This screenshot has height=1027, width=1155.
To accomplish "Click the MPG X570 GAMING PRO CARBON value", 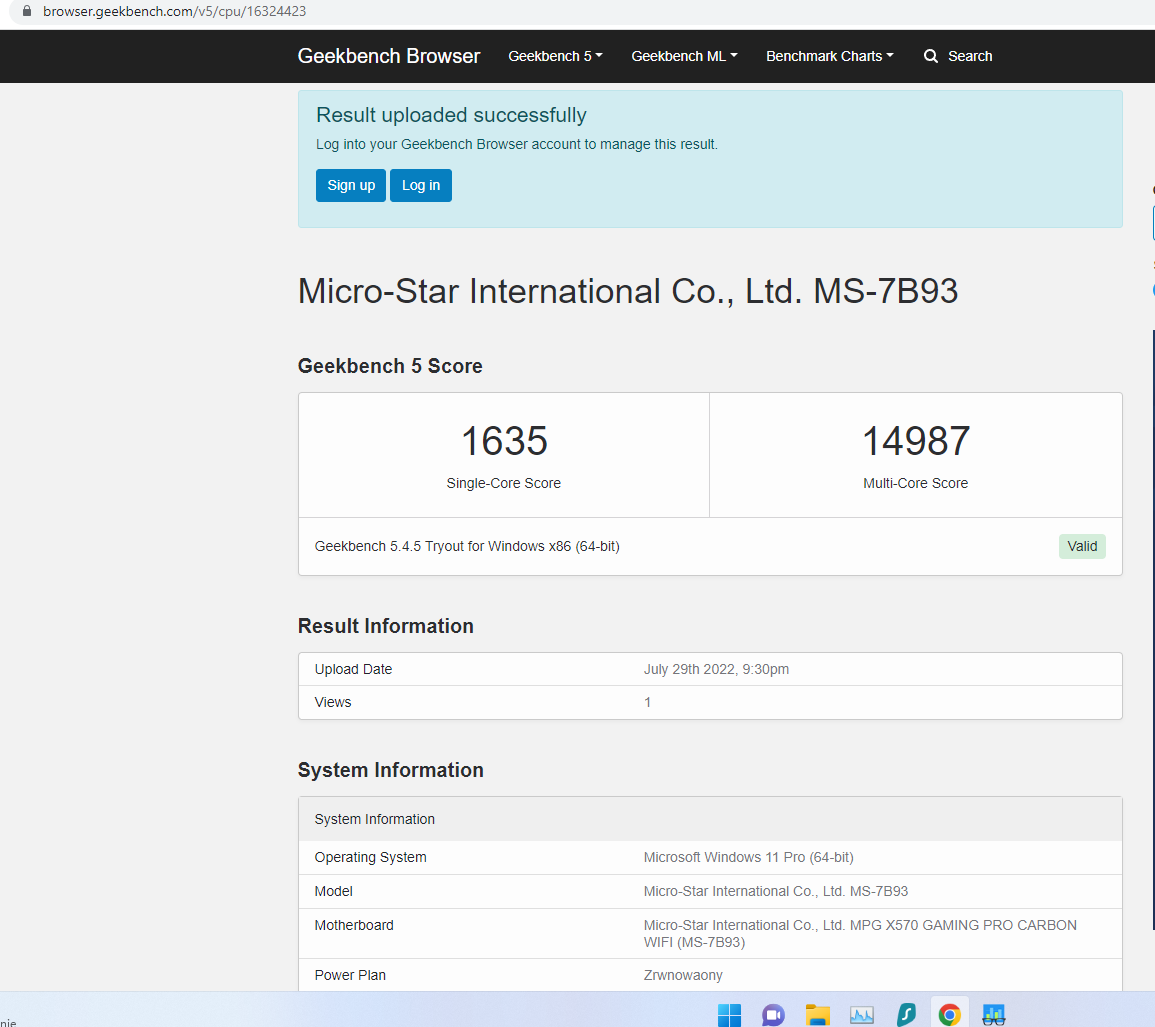I will coord(860,933).
